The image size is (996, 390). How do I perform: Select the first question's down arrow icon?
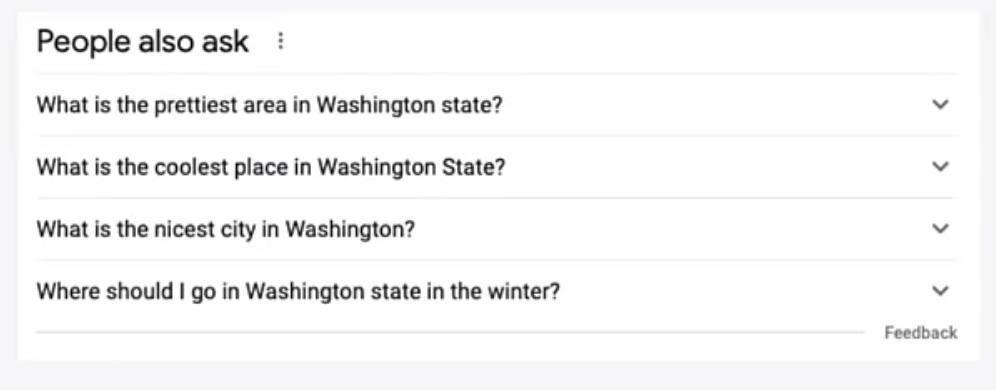pyautogui.click(x=939, y=104)
